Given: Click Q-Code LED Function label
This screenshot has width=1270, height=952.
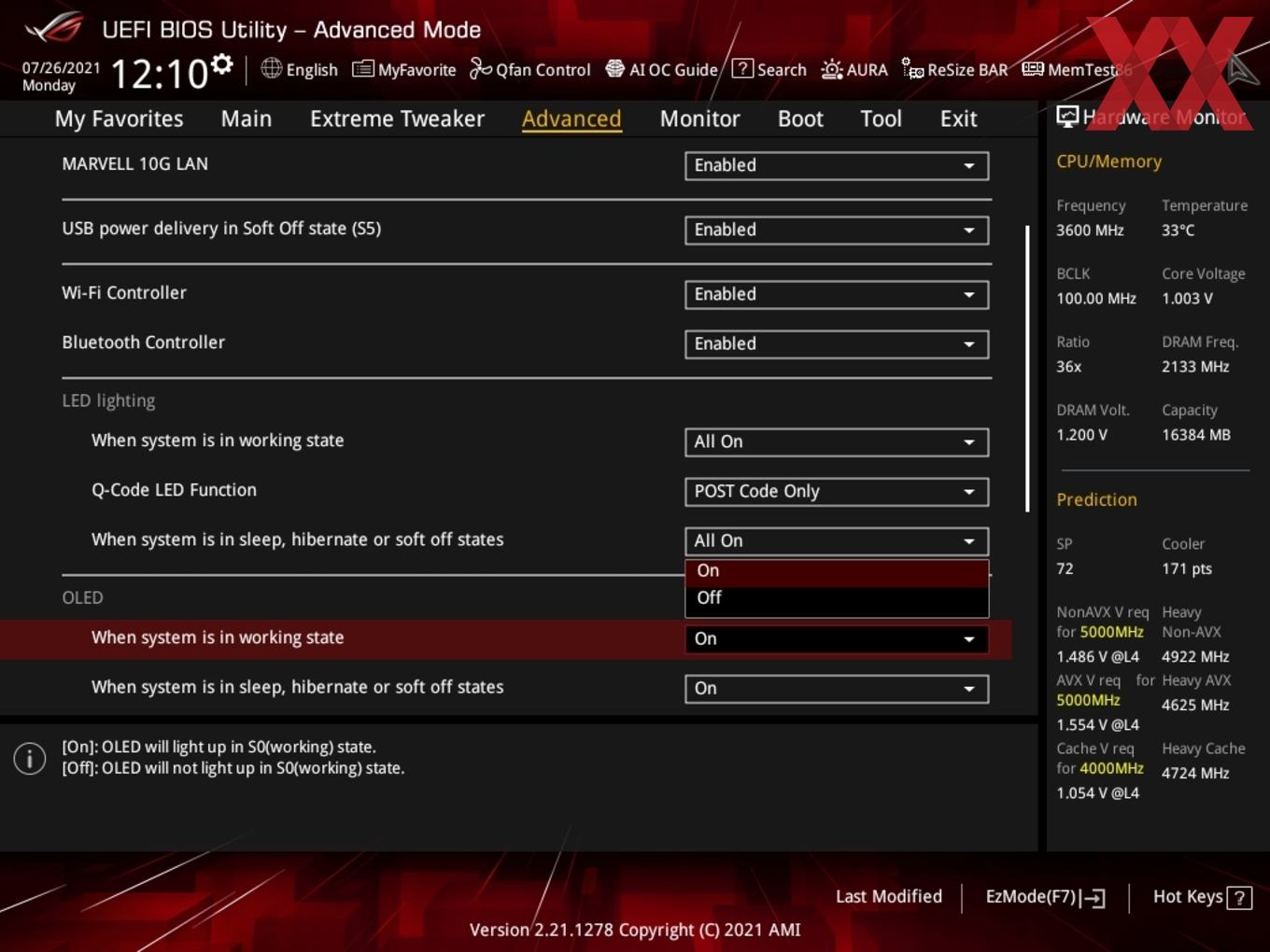Looking at the screenshot, I should click(174, 489).
